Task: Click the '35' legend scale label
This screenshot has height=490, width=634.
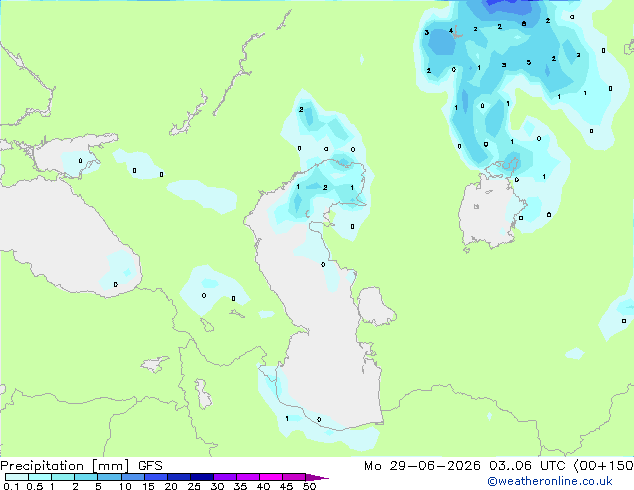Action: [240, 486]
